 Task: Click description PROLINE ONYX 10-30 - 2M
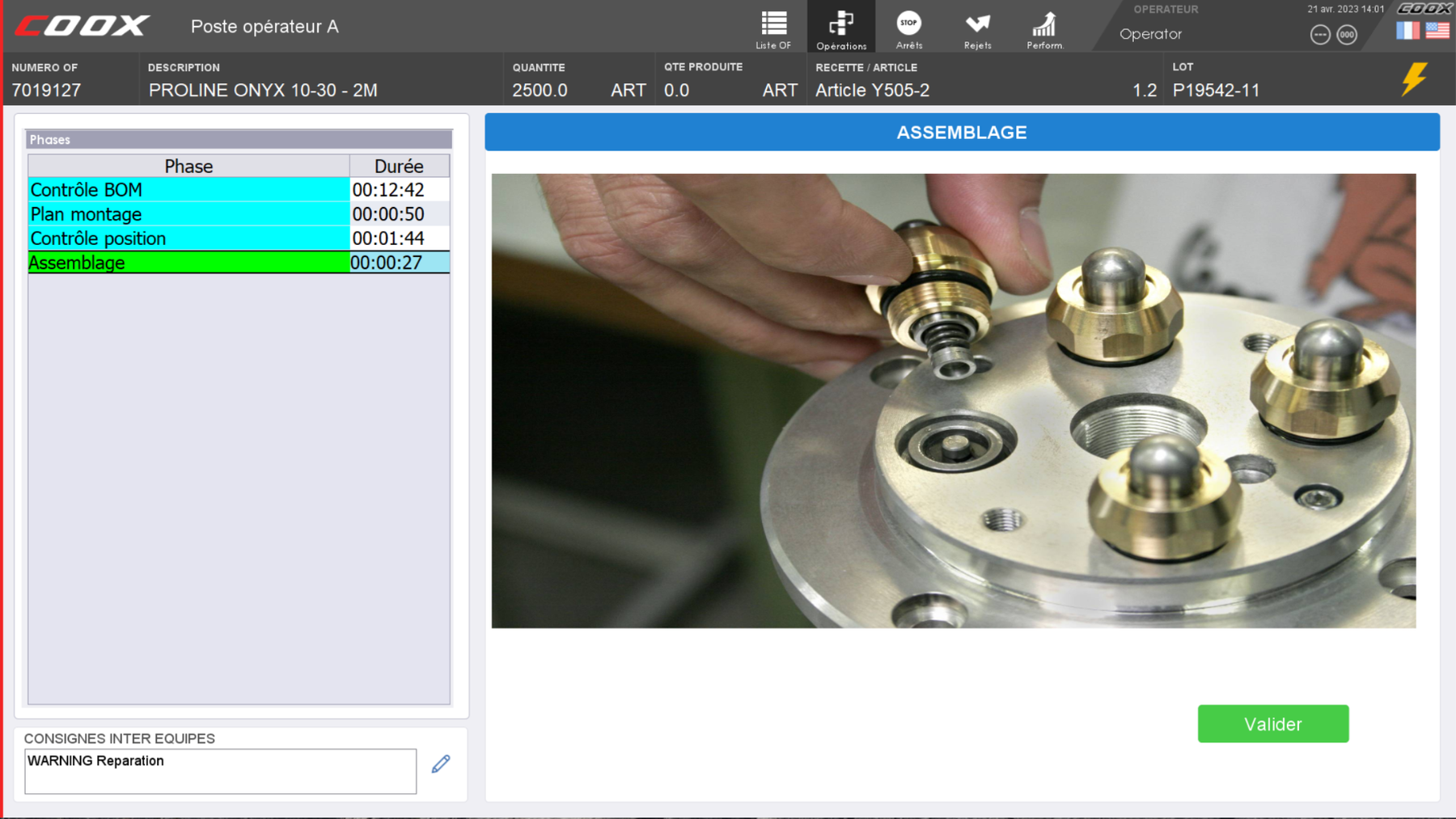click(x=263, y=90)
